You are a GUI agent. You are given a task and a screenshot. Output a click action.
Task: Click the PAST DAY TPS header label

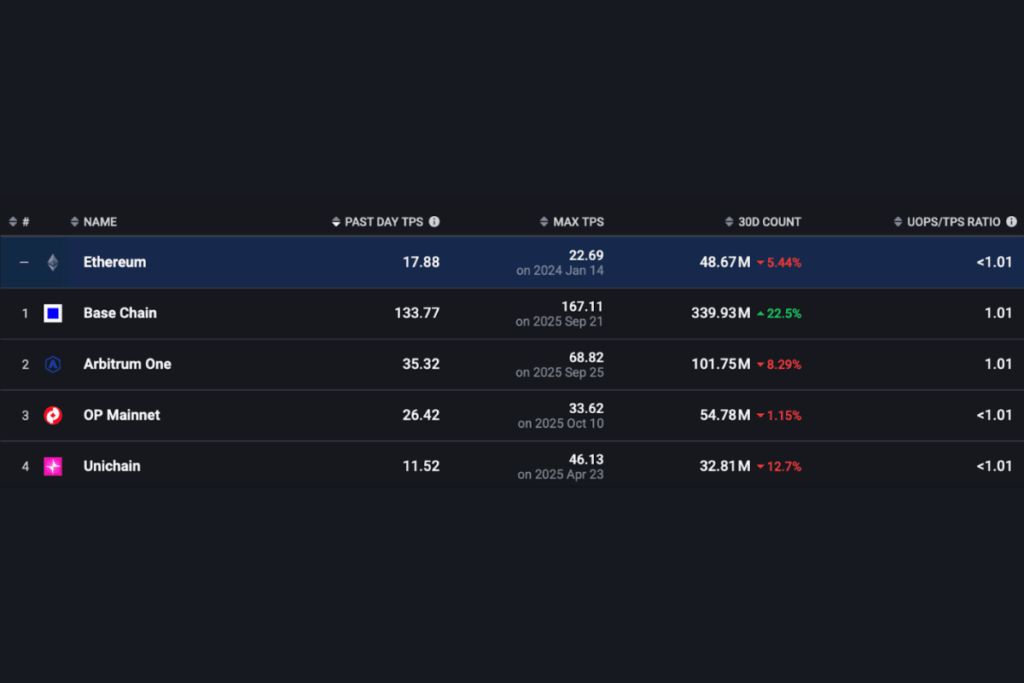pos(384,222)
